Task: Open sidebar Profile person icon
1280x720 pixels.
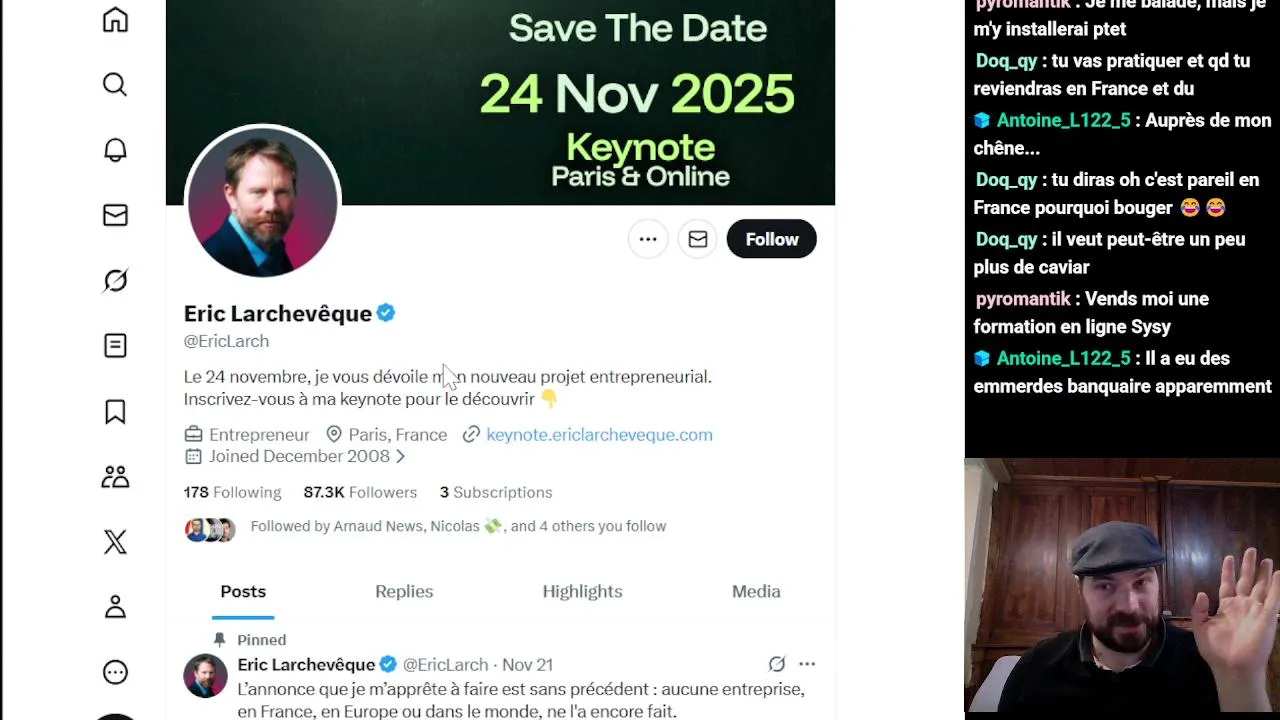Action: (115, 607)
